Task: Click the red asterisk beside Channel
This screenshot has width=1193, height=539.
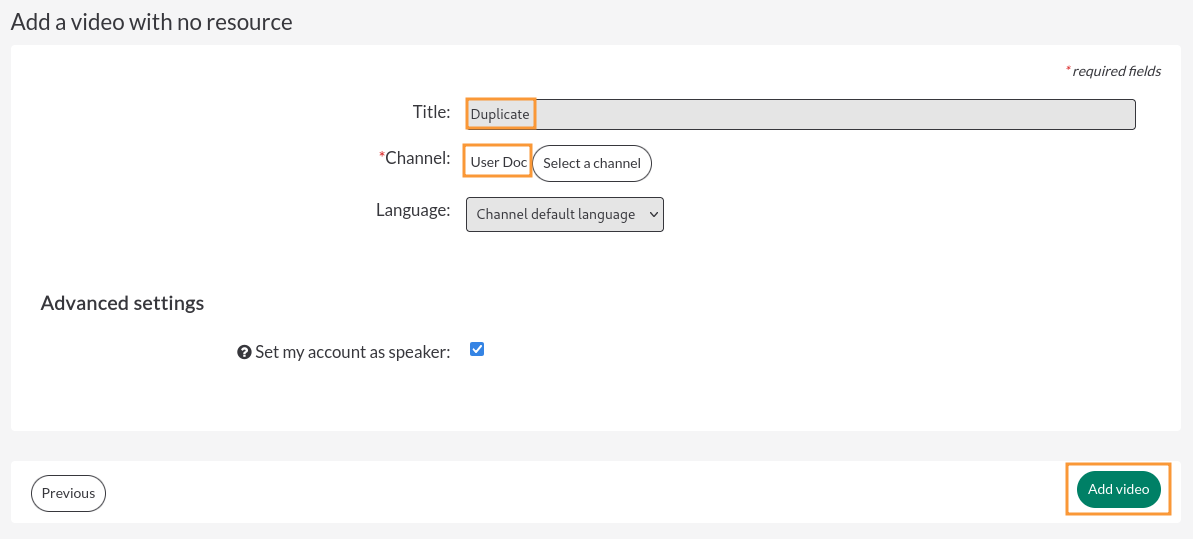Action: pyautogui.click(x=382, y=155)
